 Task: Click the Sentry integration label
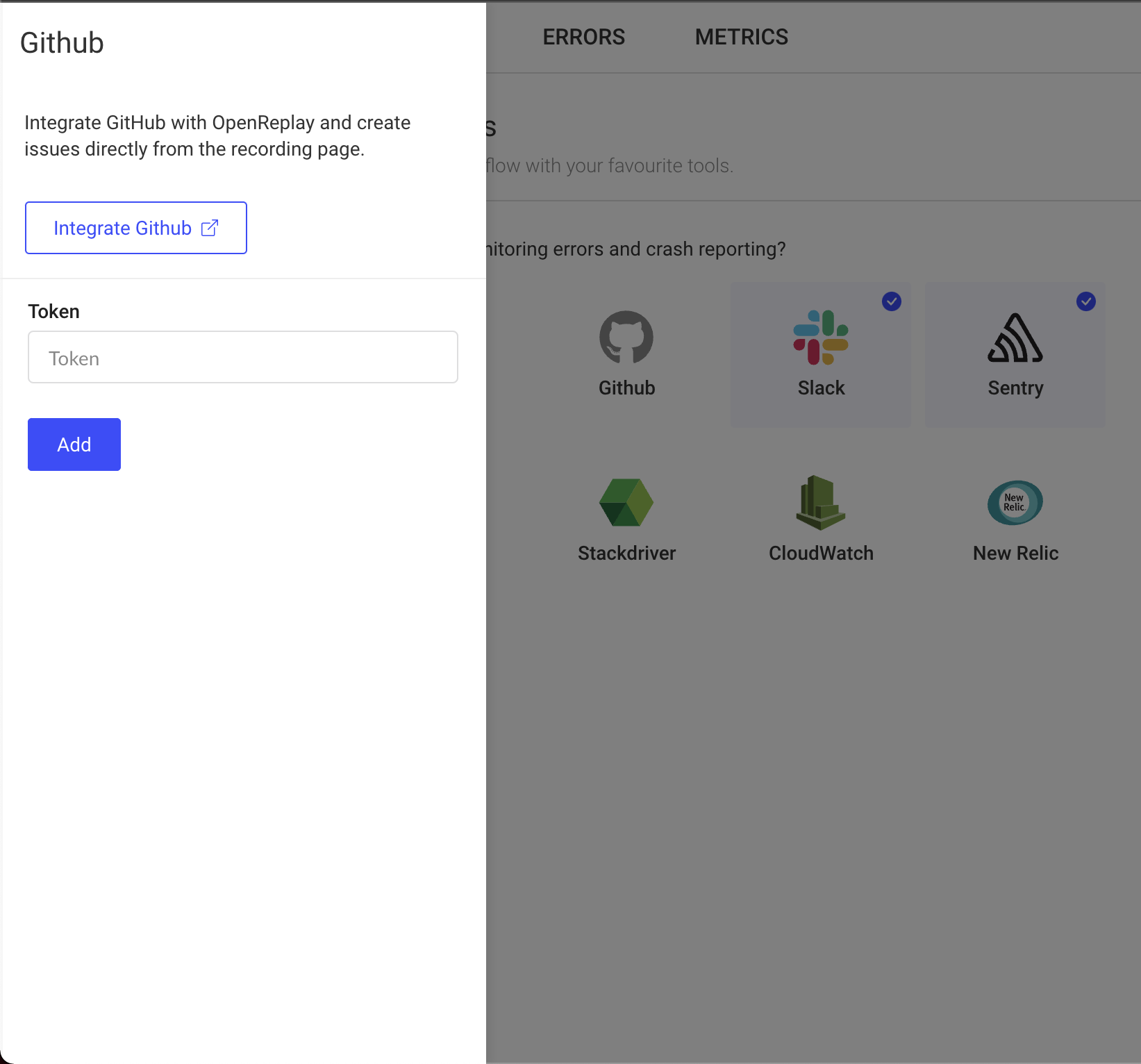(x=1016, y=388)
